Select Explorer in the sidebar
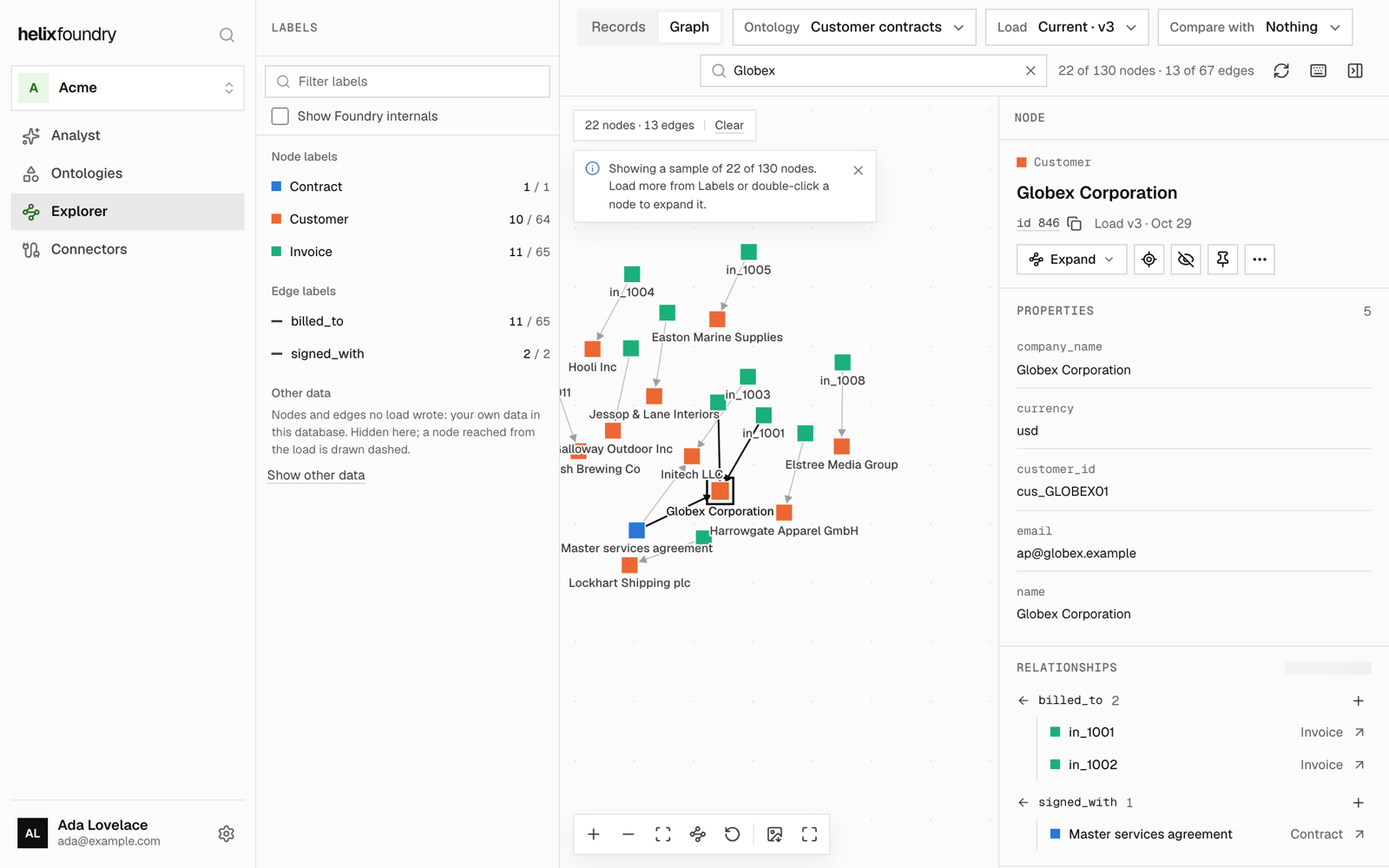 [x=128, y=211]
